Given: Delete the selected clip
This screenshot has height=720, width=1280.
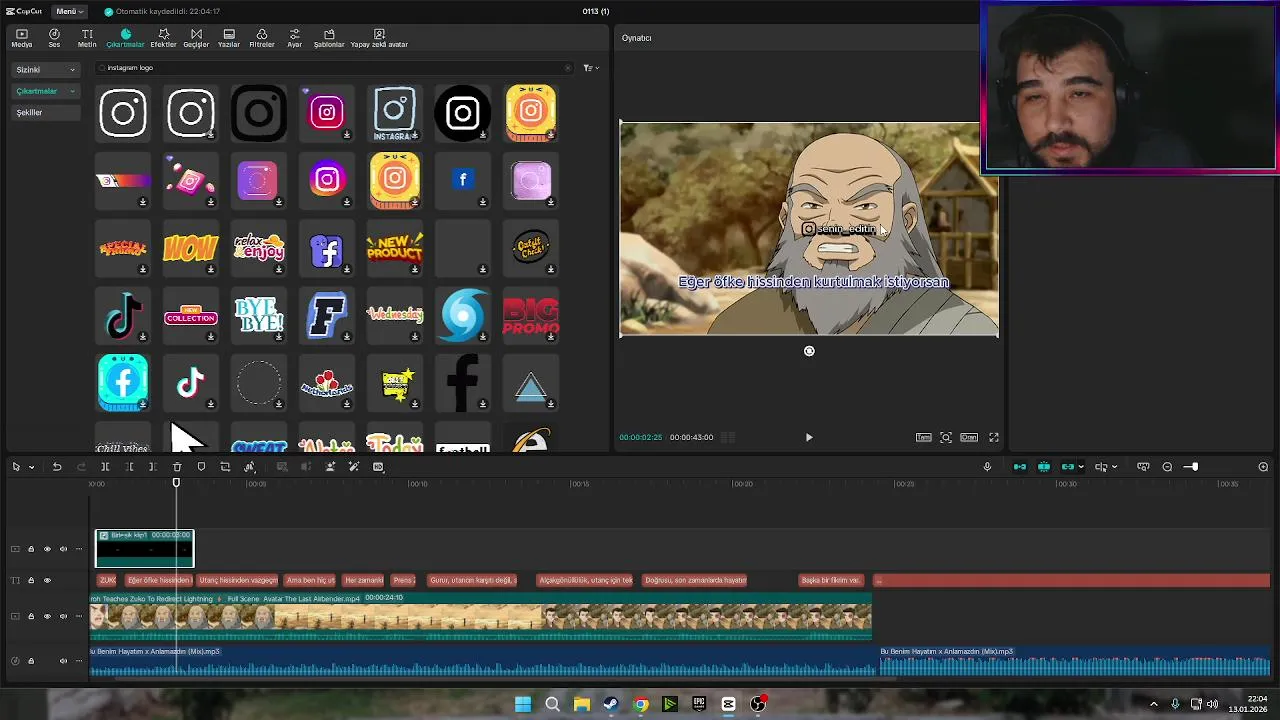Looking at the screenshot, I should coord(177,467).
